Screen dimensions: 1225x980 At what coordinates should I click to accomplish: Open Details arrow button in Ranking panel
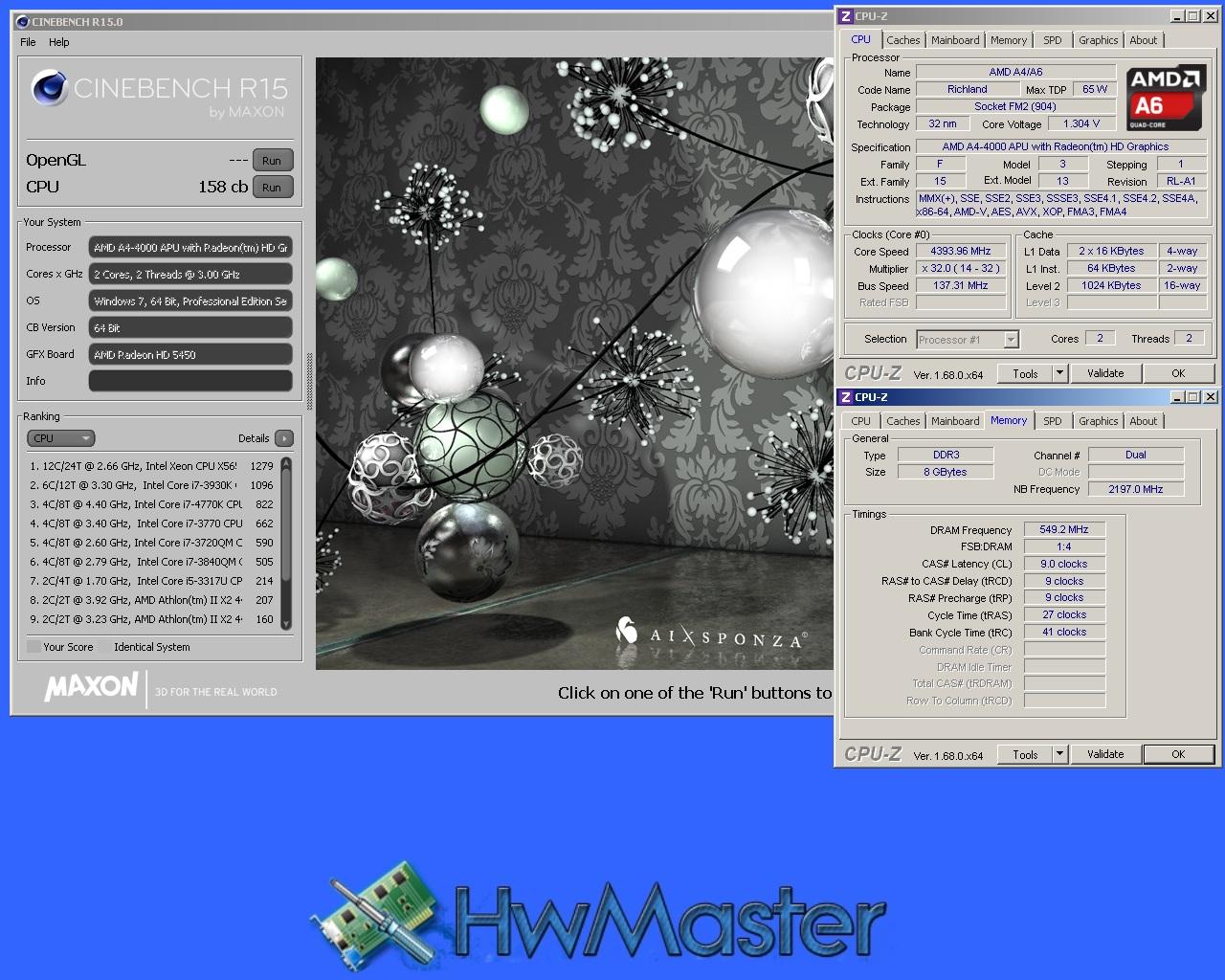(283, 438)
